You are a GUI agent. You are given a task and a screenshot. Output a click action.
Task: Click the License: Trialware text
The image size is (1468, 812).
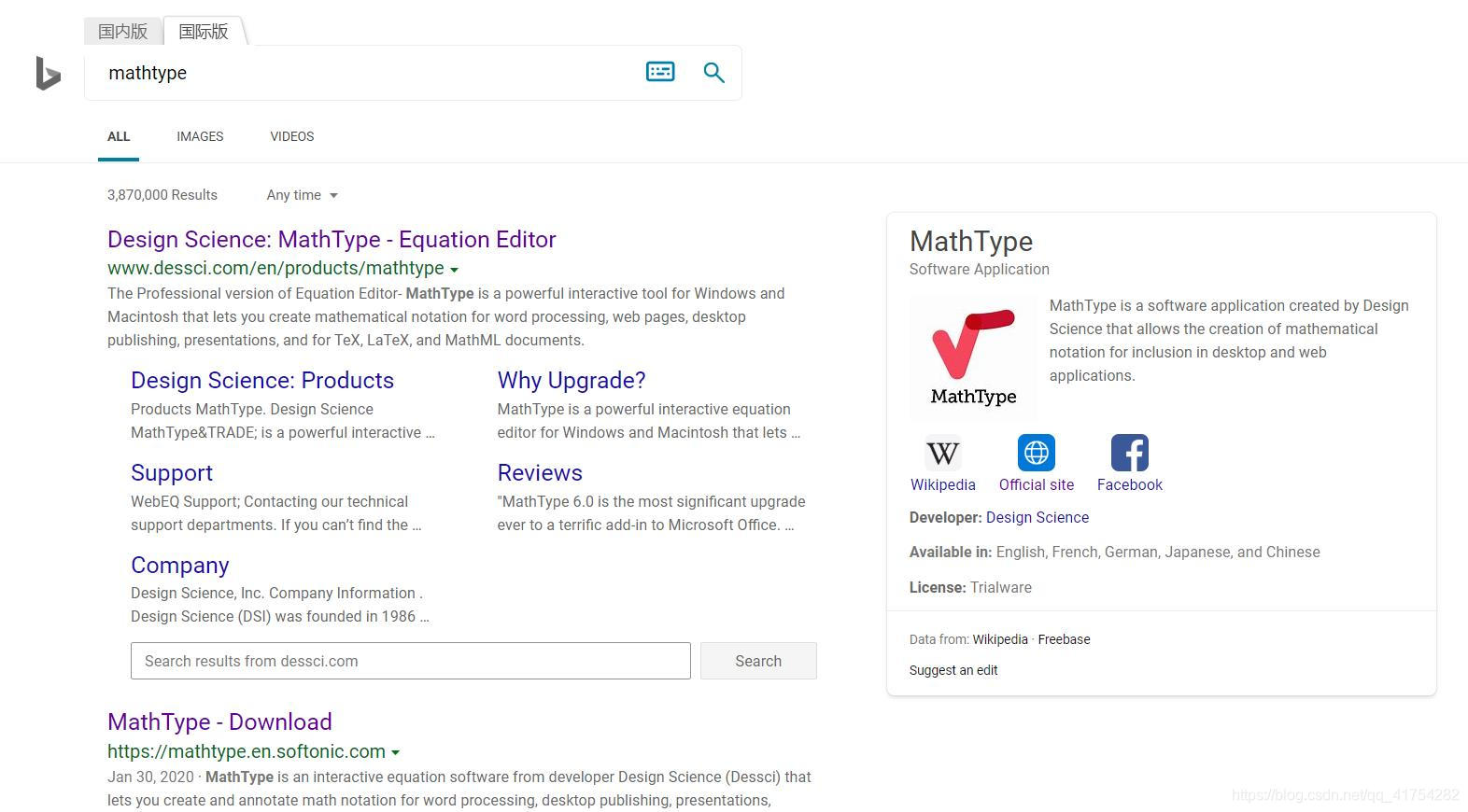tap(970, 587)
